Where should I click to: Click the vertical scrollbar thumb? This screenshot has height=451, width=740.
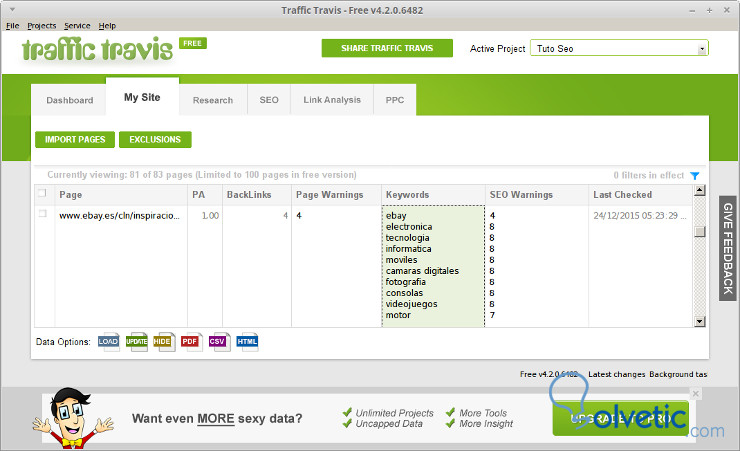(x=699, y=231)
